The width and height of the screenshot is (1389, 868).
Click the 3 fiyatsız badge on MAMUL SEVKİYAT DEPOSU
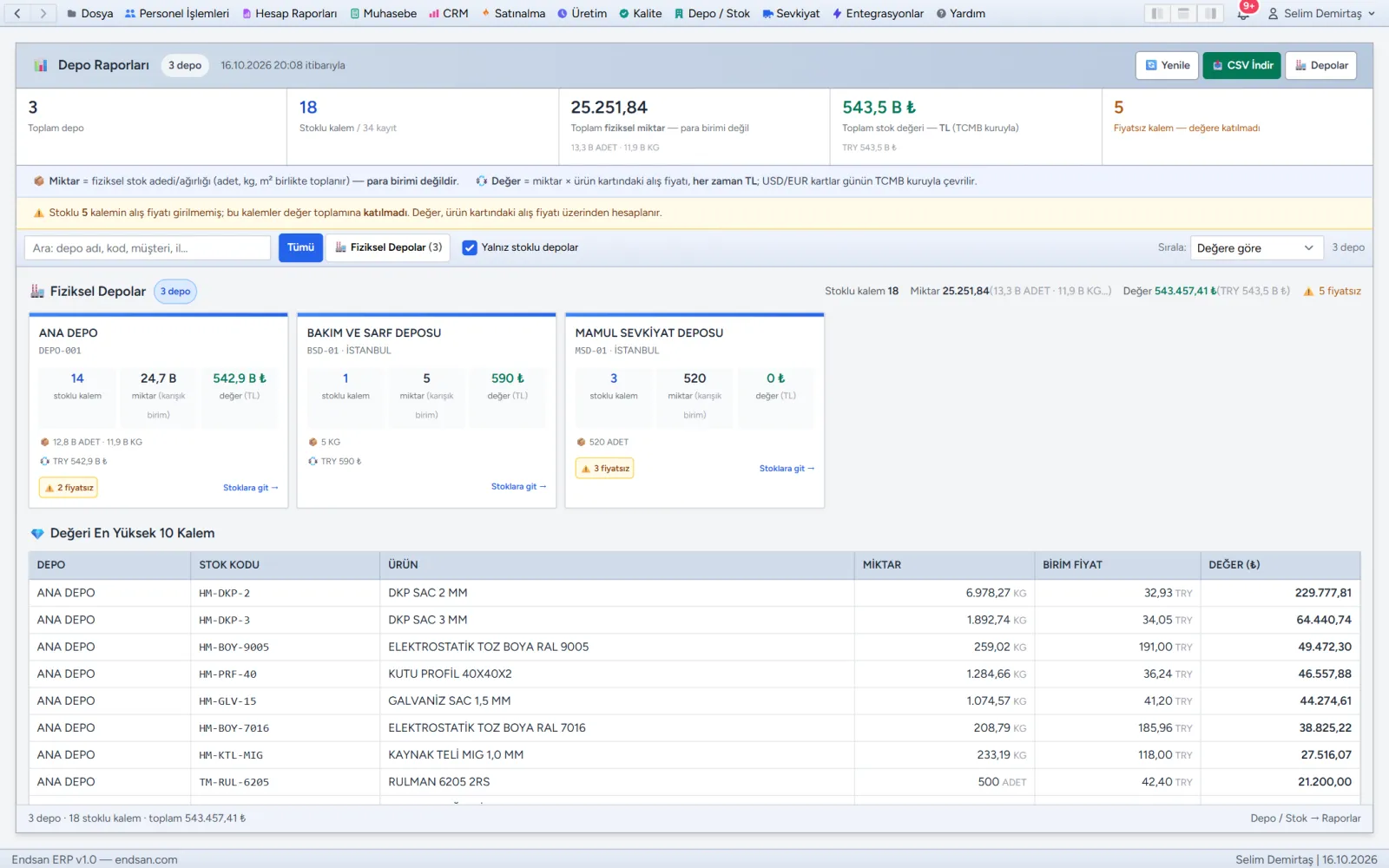[605, 469]
